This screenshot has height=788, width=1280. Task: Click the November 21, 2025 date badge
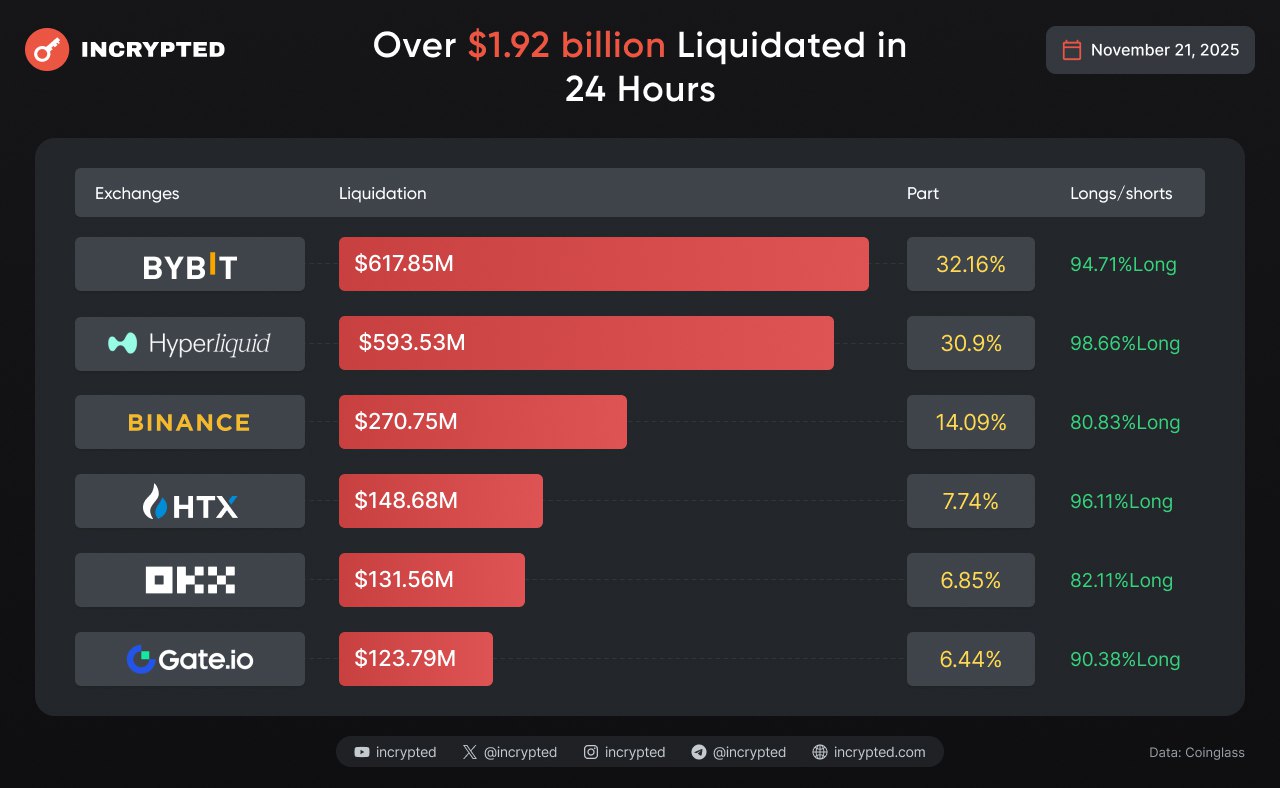1150,50
